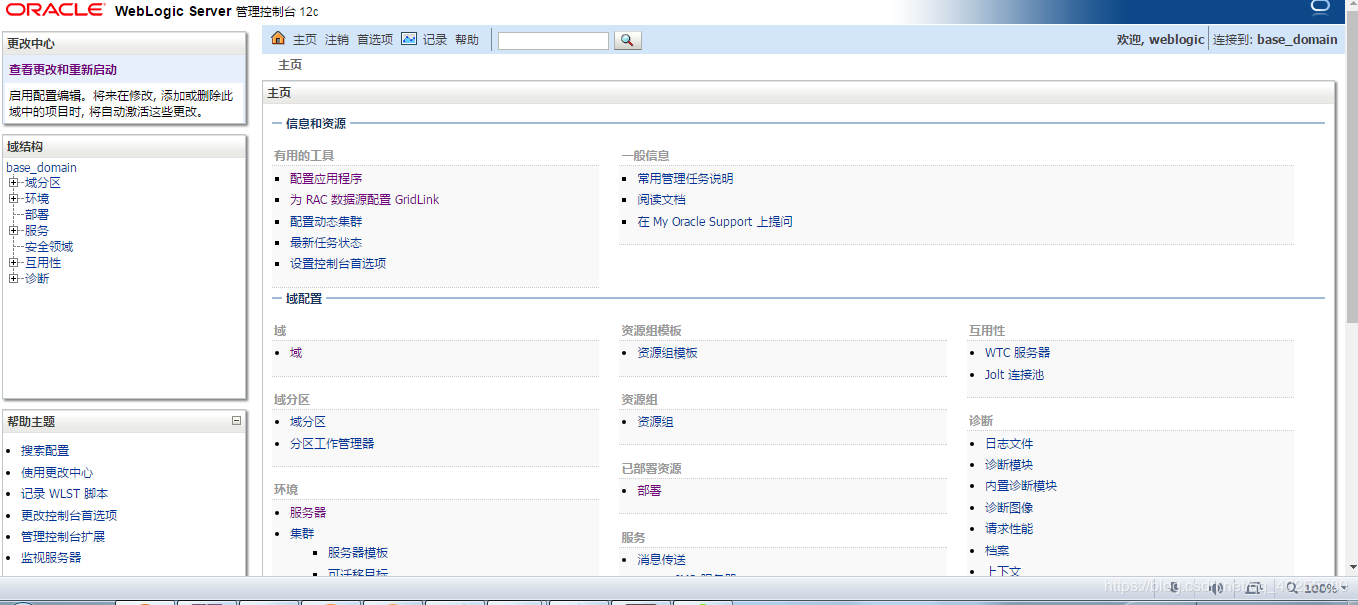Viewport: 1358px width, 605px height.
Task: Expand the 诊断 tree node
Action: (x=14, y=279)
